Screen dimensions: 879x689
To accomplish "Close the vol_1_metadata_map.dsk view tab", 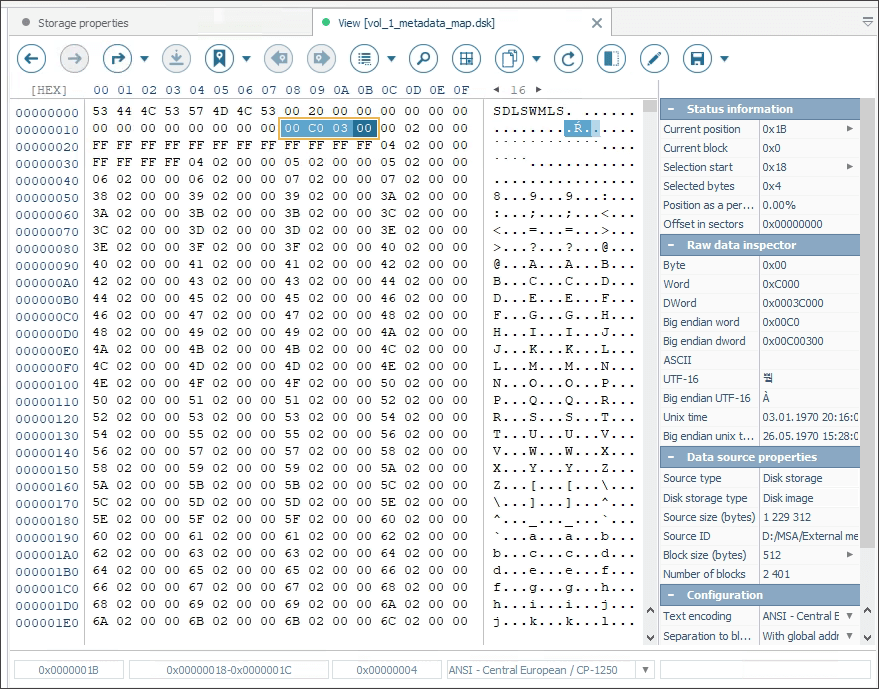I will click(597, 23).
